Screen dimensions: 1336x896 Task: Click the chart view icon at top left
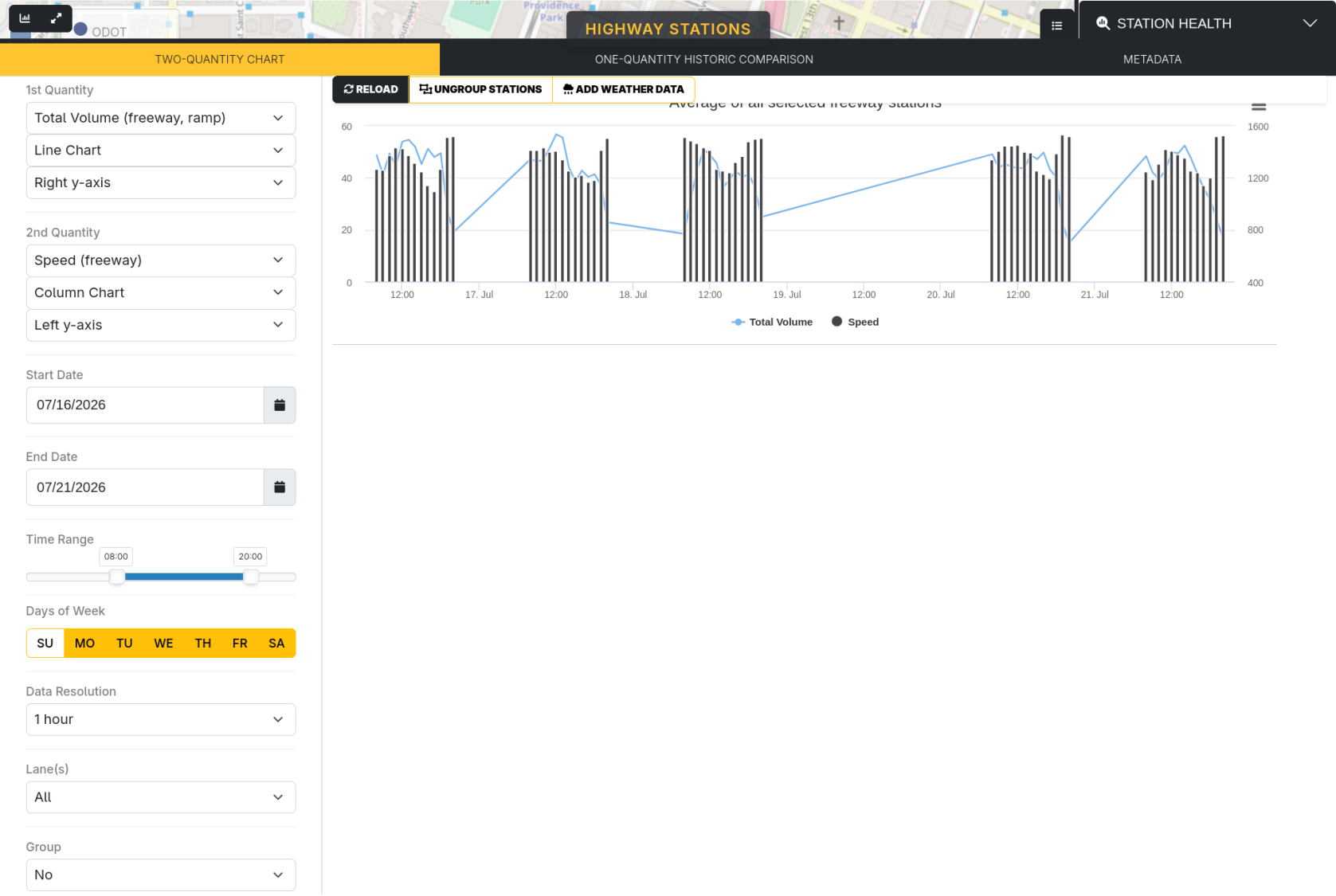click(25, 18)
